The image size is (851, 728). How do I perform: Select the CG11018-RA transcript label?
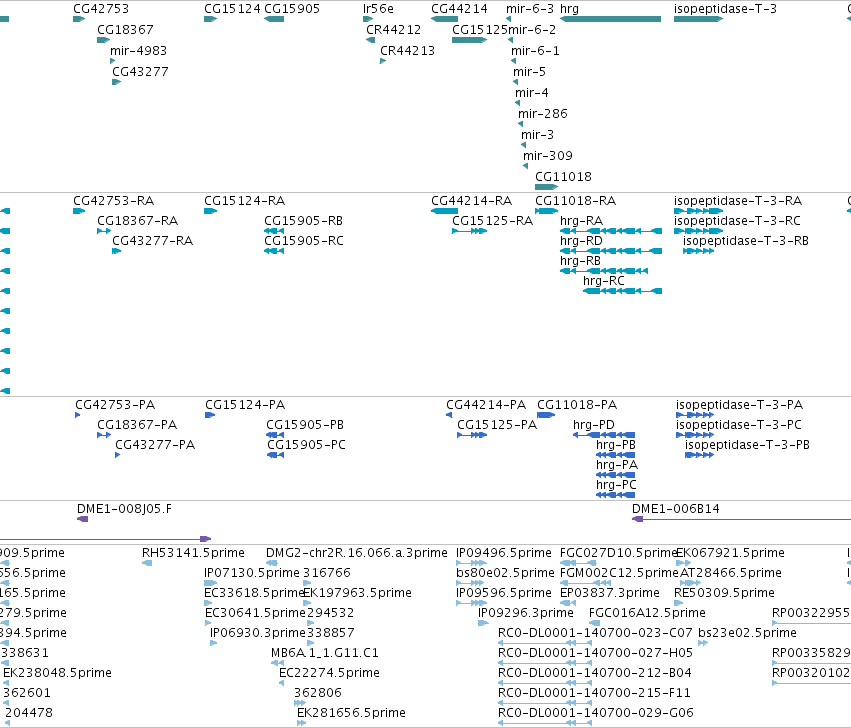pos(575,201)
